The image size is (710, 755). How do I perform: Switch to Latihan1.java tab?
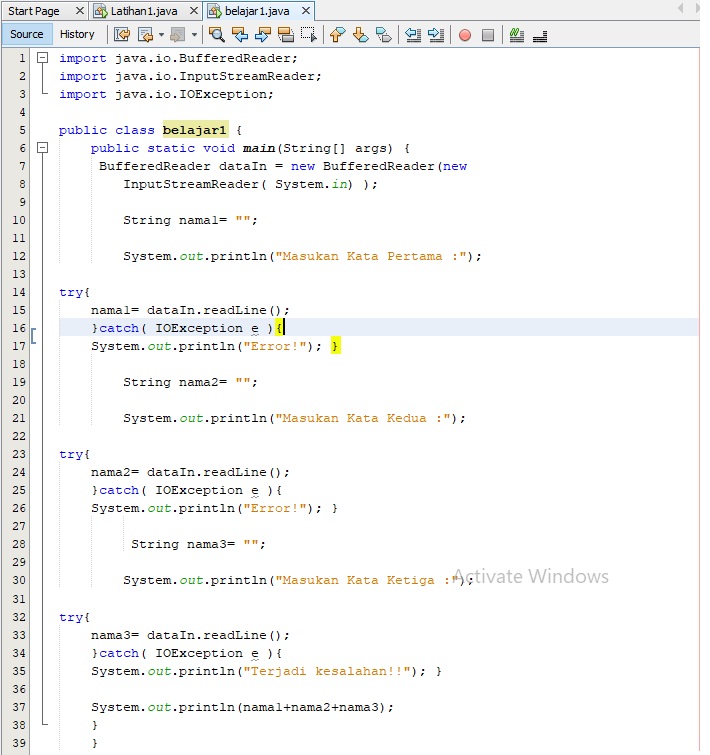pos(144,11)
